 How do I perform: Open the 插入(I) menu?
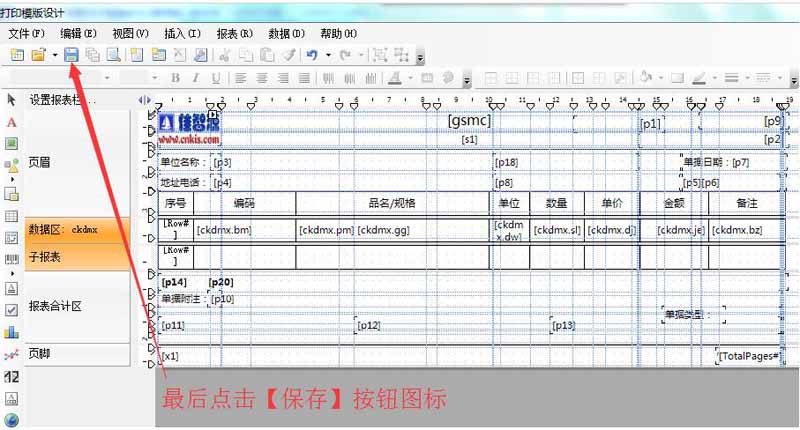pos(180,33)
